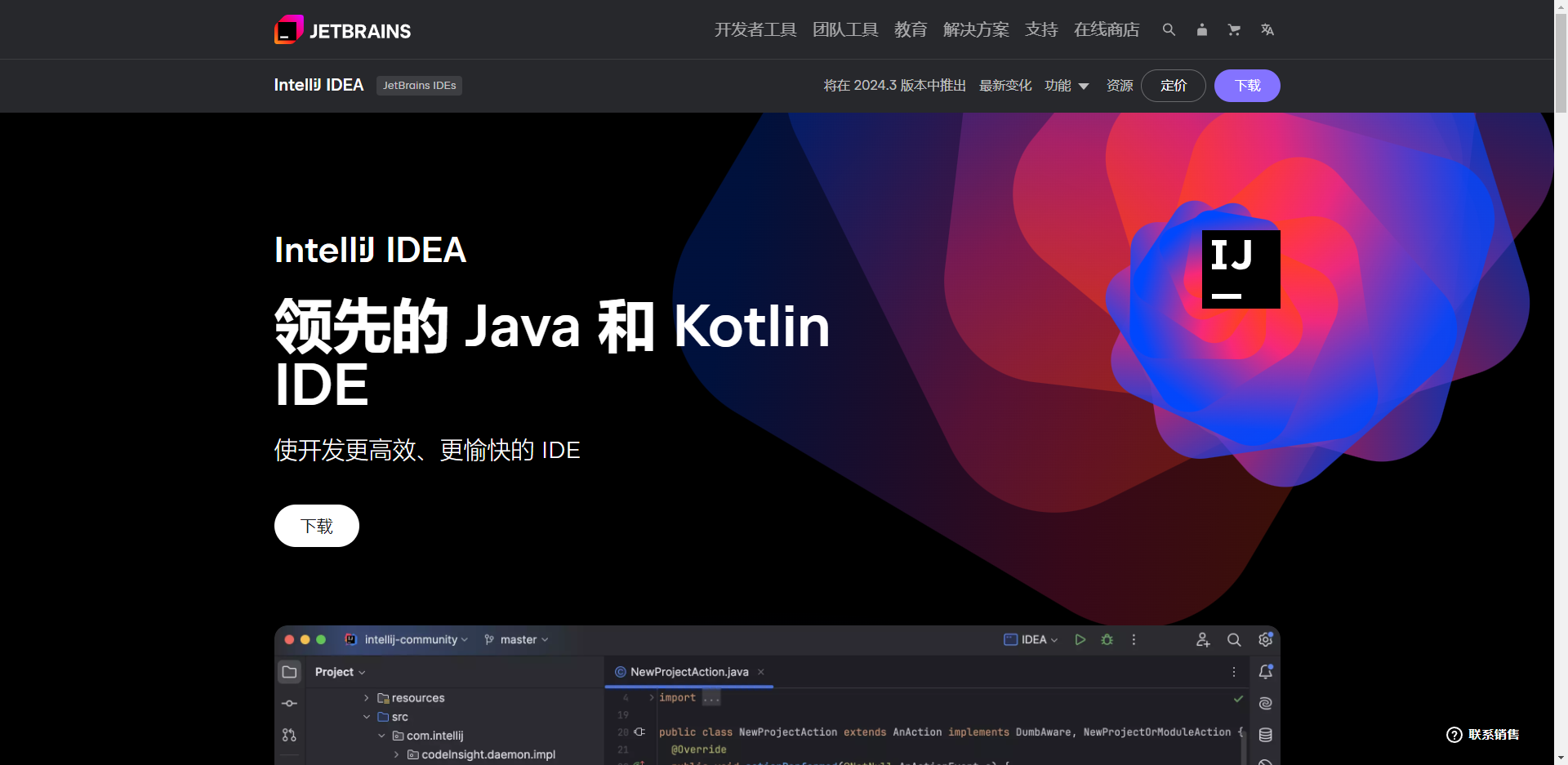Click the green window dot in IDE screenshot

pyautogui.click(x=321, y=639)
